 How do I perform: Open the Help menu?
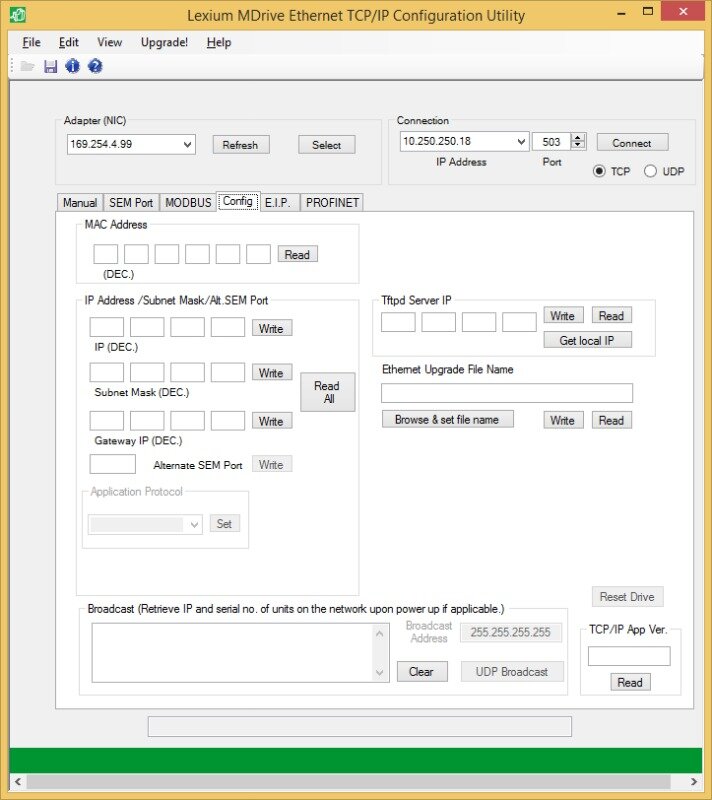pos(219,42)
